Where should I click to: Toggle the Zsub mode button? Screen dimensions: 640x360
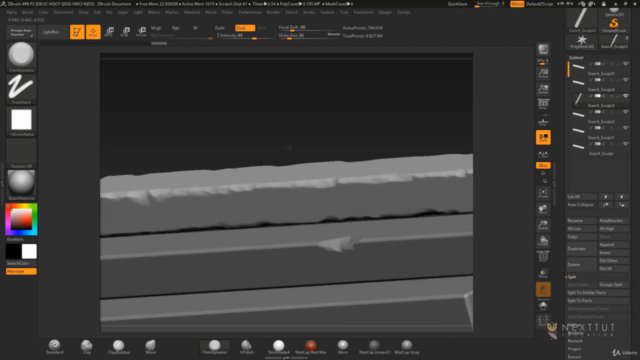[x=245, y=28]
